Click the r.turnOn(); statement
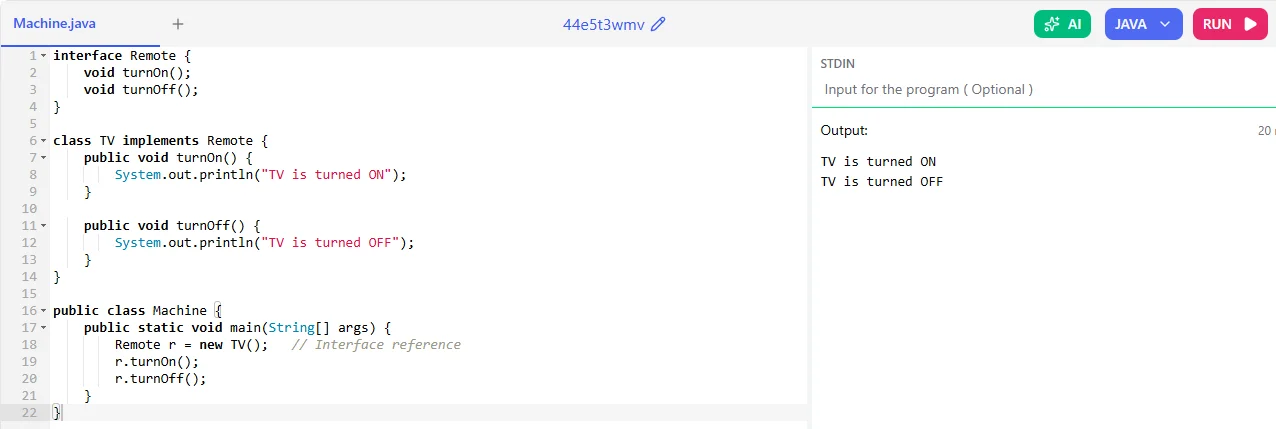Image resolution: width=1276 pixels, height=429 pixels. click(x=157, y=361)
